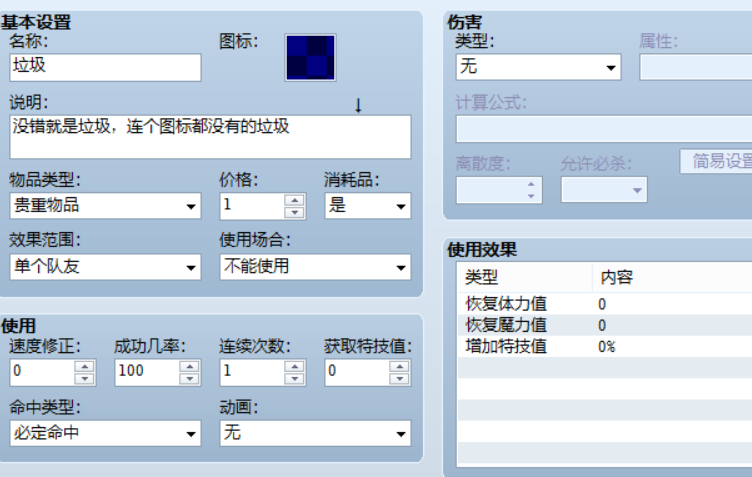
Task: Expand the 命中类型 dropdown
Action: pyautogui.click(x=105, y=433)
